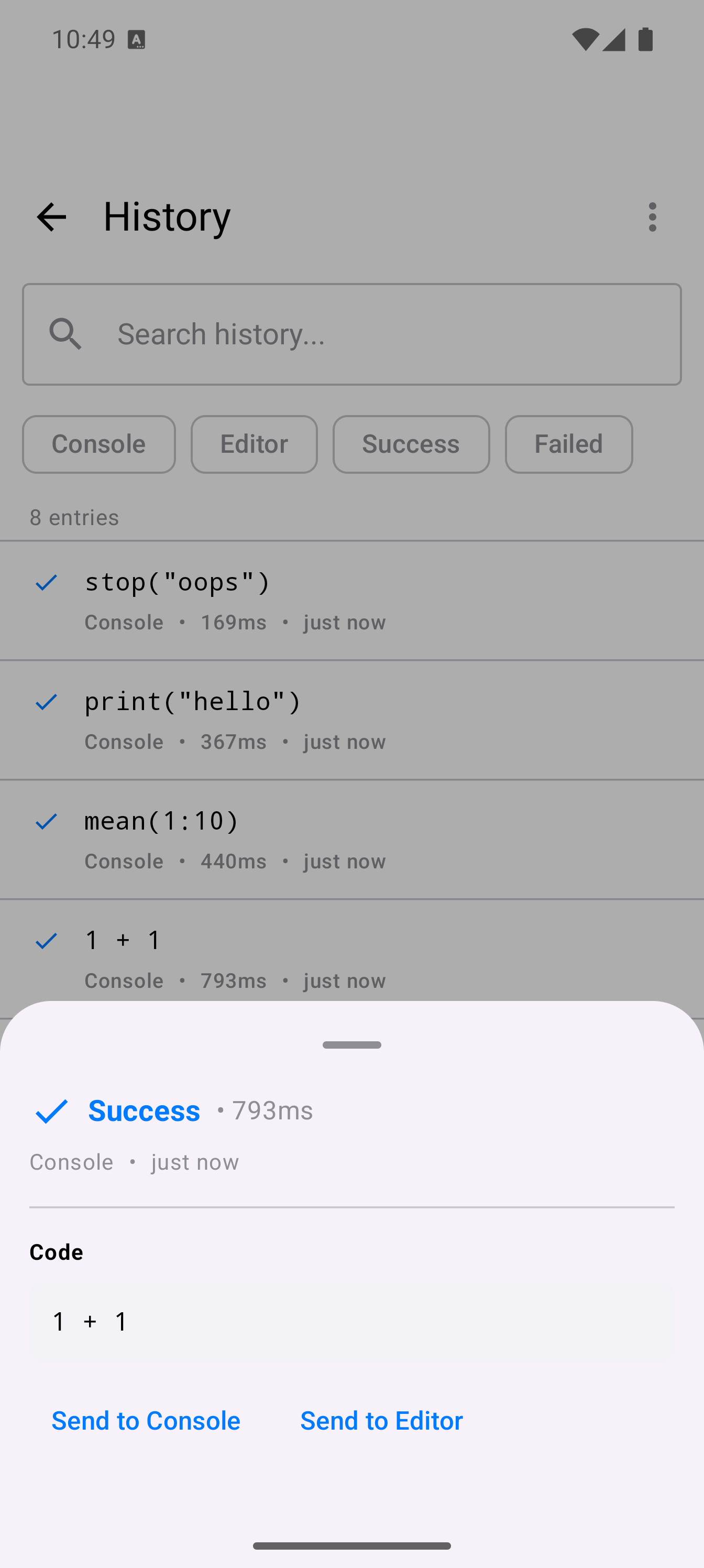Open the print("hello") history entry
Image resolution: width=704 pixels, height=1568 pixels.
(365, 720)
